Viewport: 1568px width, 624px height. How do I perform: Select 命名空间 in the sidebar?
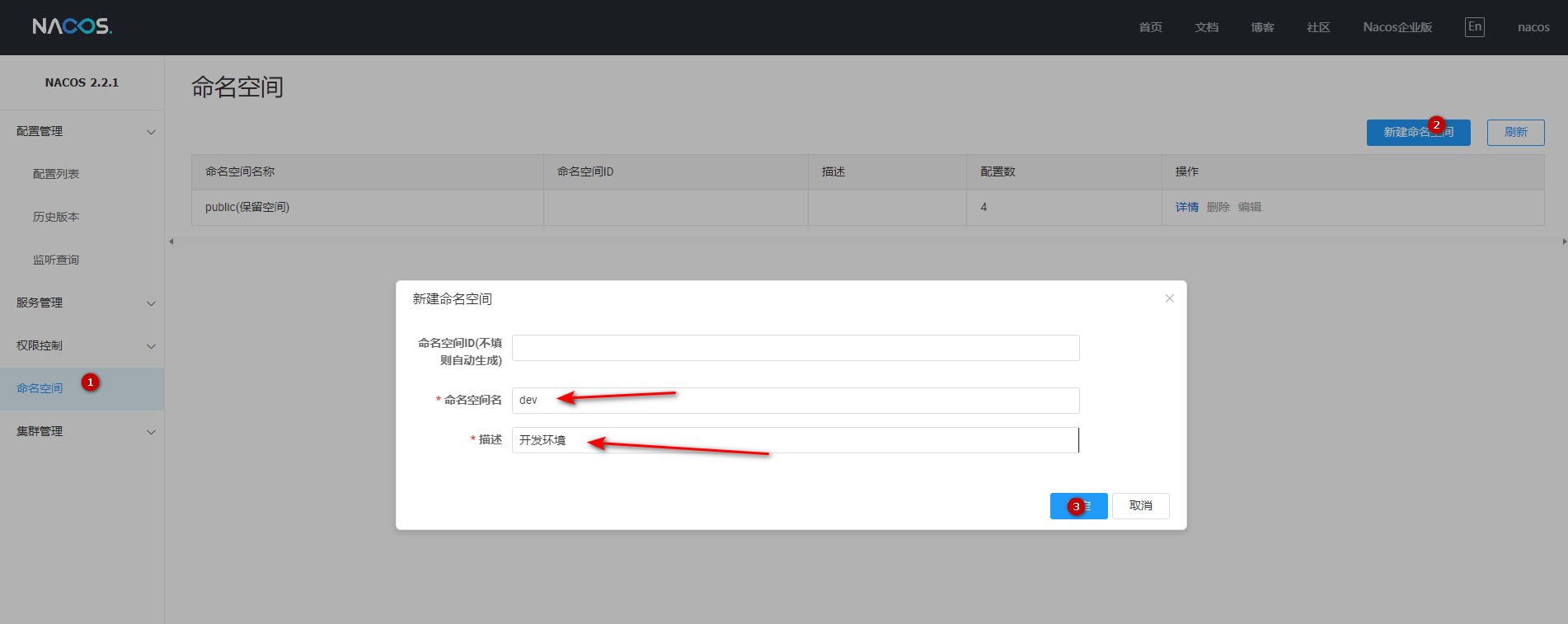point(82,388)
